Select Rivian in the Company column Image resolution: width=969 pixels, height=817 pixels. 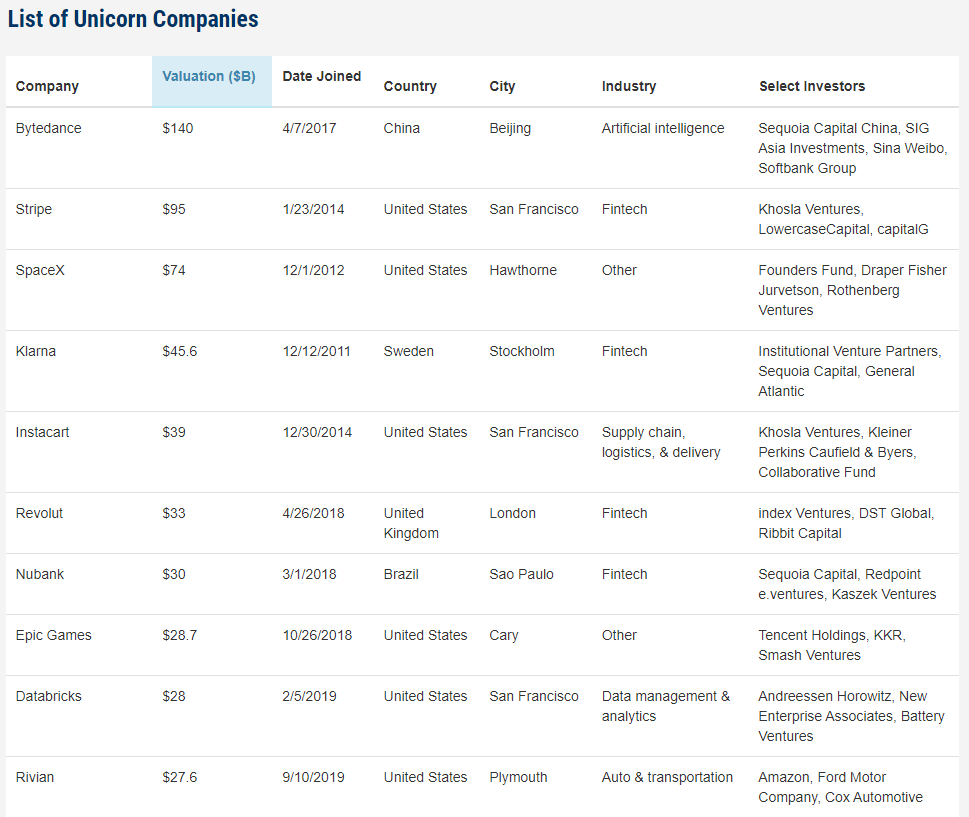click(36, 777)
